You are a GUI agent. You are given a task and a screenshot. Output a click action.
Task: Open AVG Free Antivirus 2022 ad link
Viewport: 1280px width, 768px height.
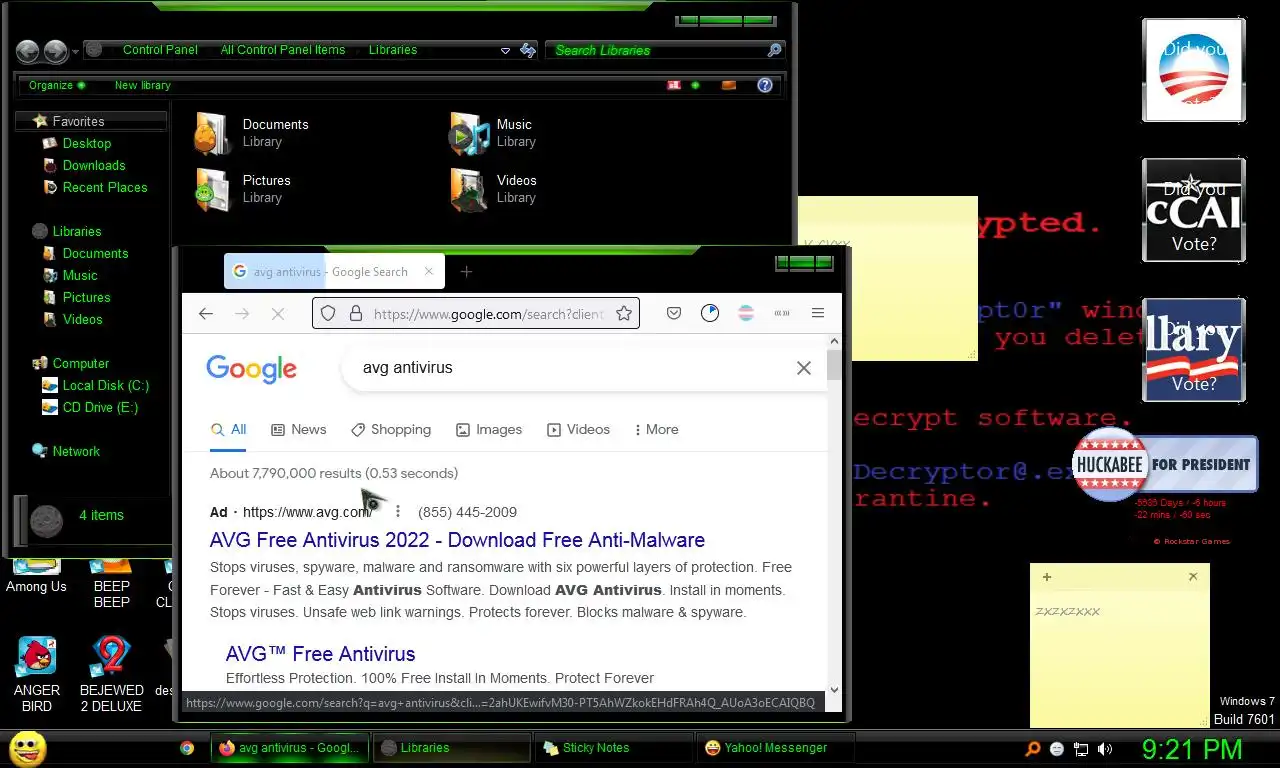coord(457,540)
